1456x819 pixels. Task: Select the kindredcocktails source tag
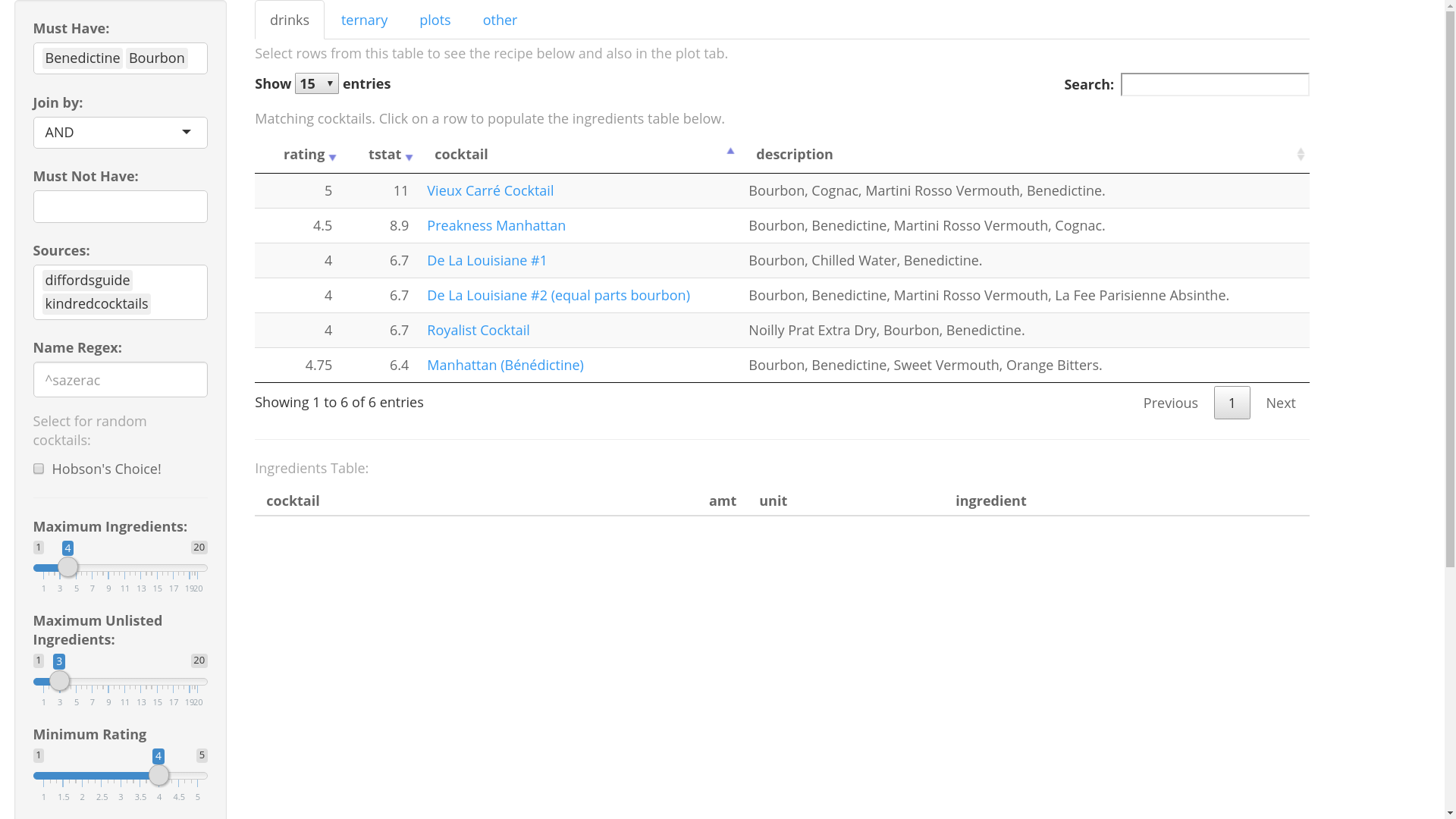click(x=96, y=304)
